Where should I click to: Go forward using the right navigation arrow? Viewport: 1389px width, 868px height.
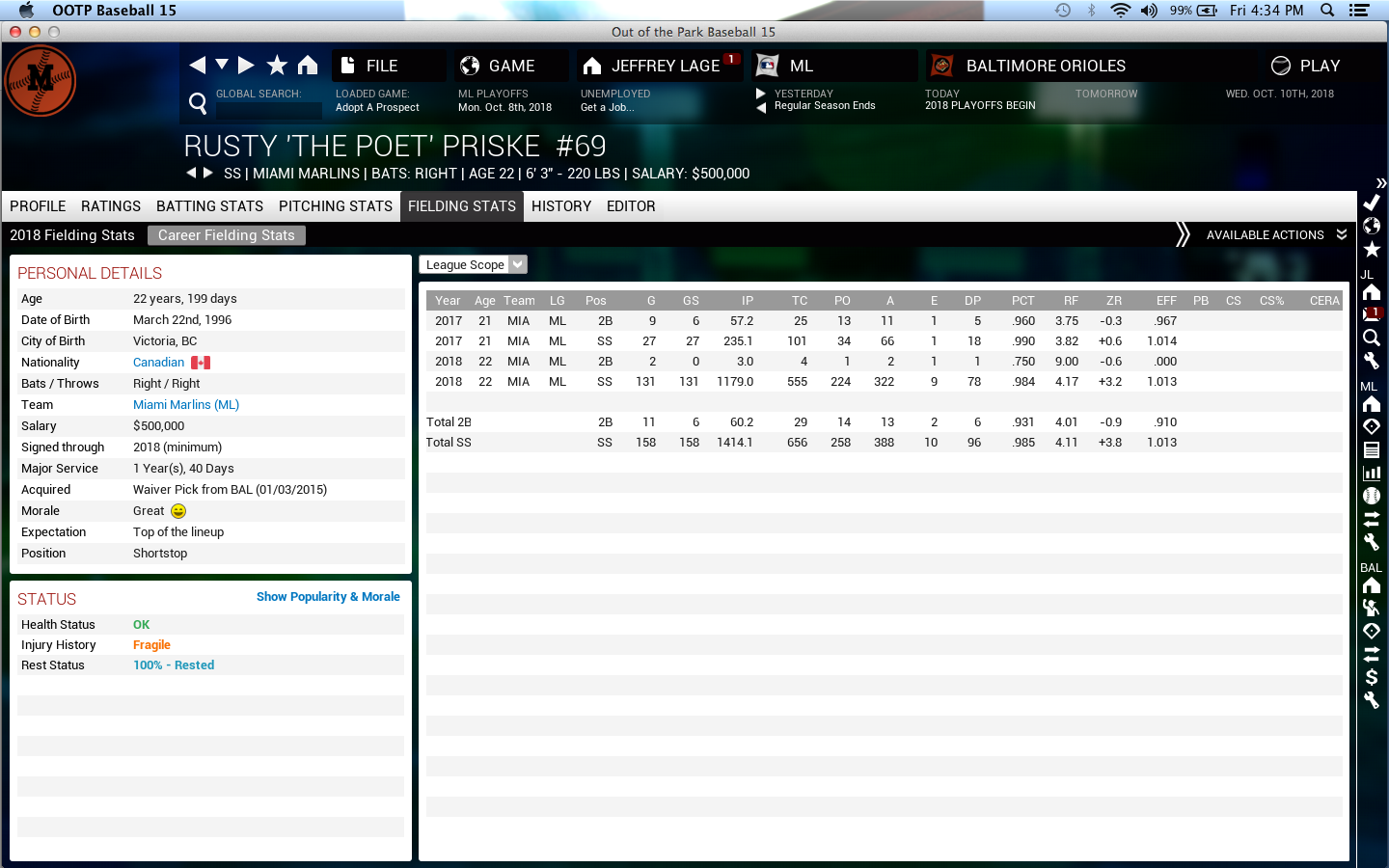(x=246, y=65)
